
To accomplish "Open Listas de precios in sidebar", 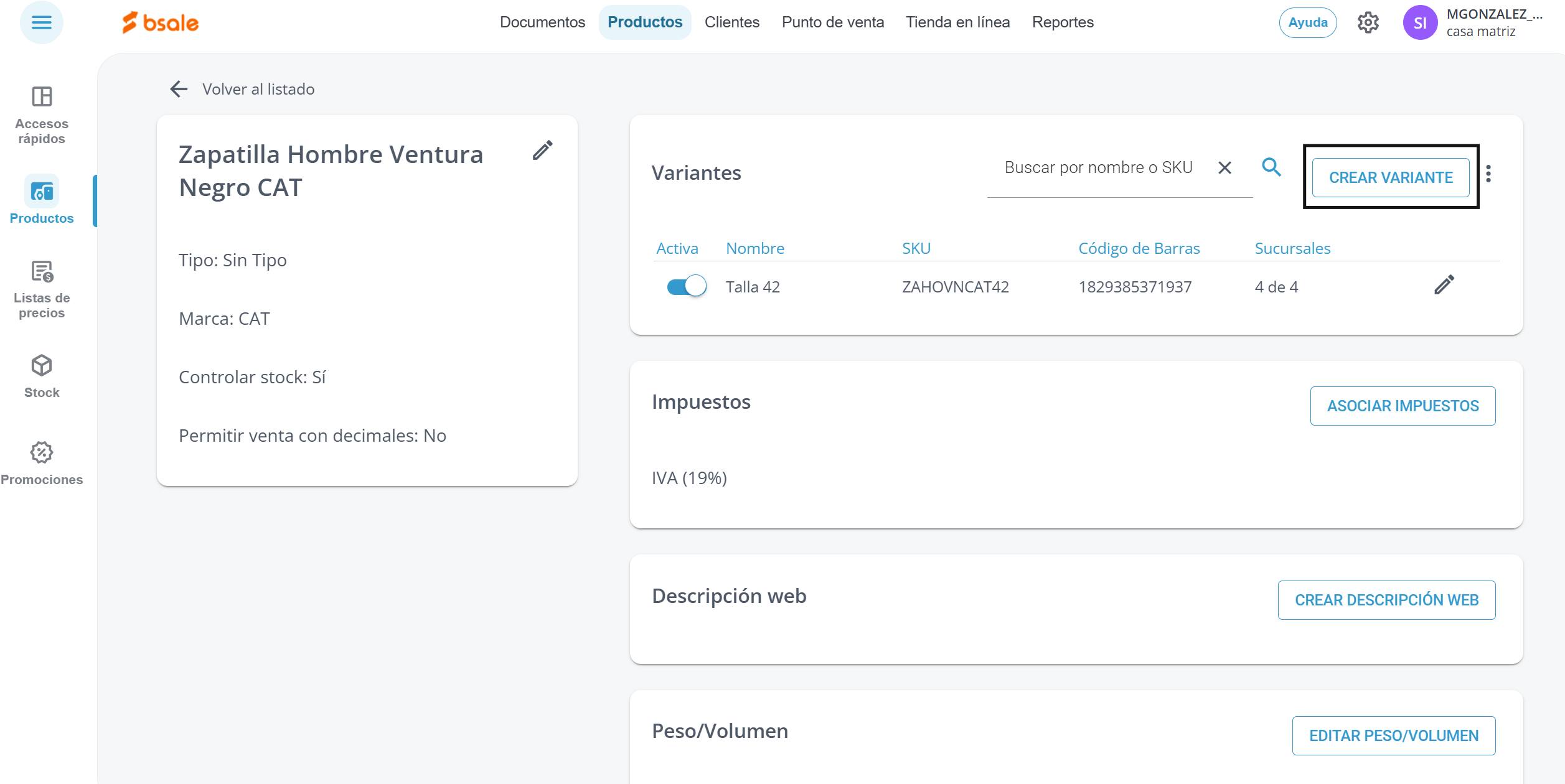I will tap(42, 289).
